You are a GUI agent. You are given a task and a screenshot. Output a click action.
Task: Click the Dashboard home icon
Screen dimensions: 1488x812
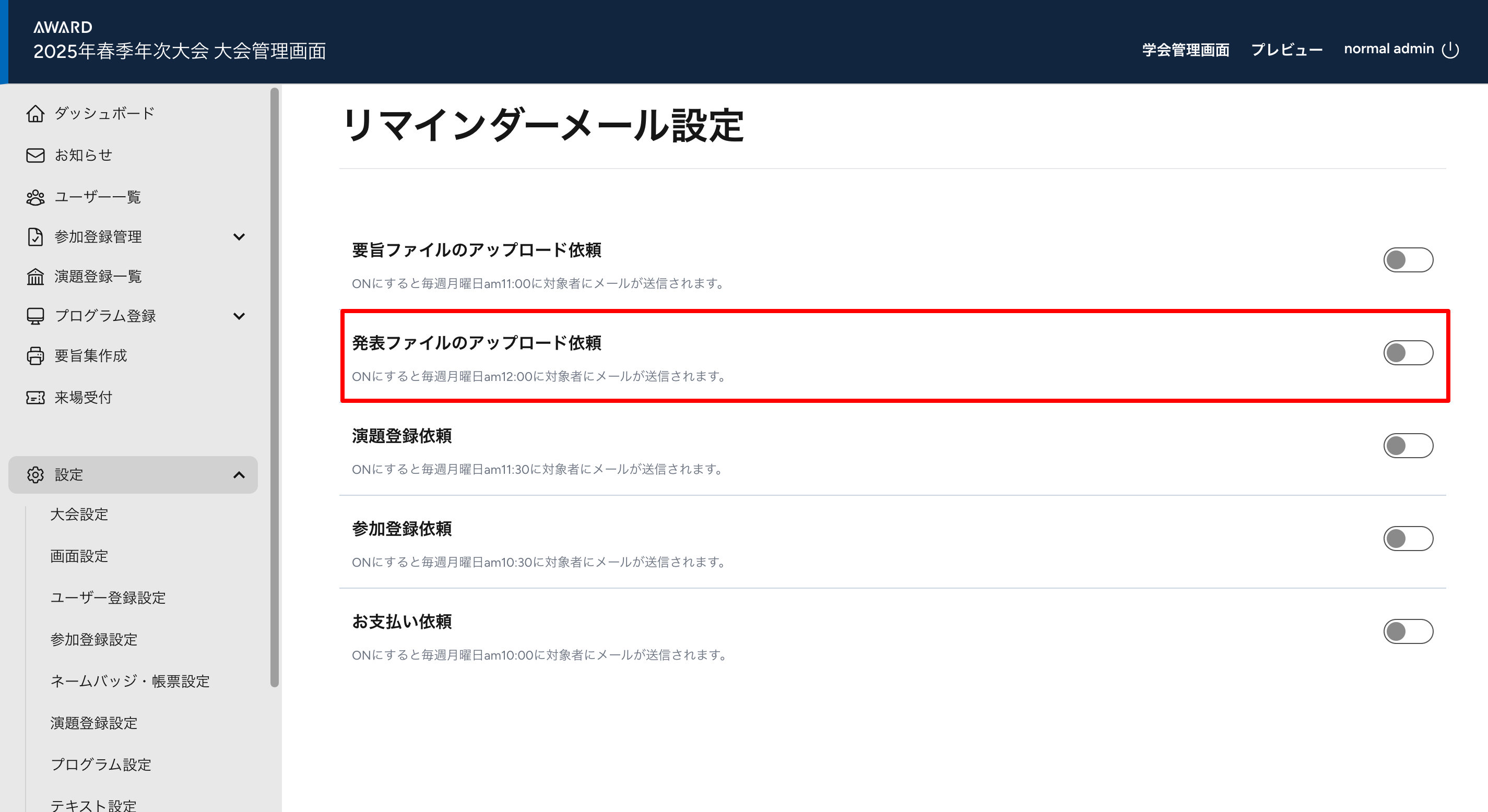click(35, 113)
